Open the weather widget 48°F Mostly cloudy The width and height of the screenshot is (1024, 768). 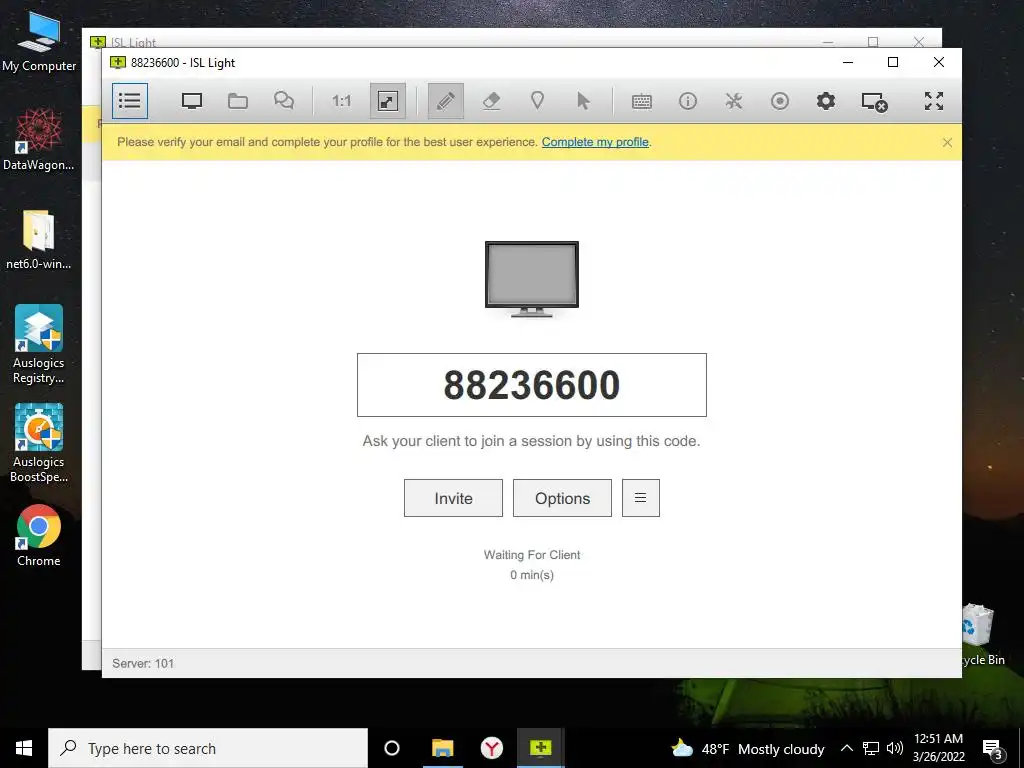(x=748, y=748)
